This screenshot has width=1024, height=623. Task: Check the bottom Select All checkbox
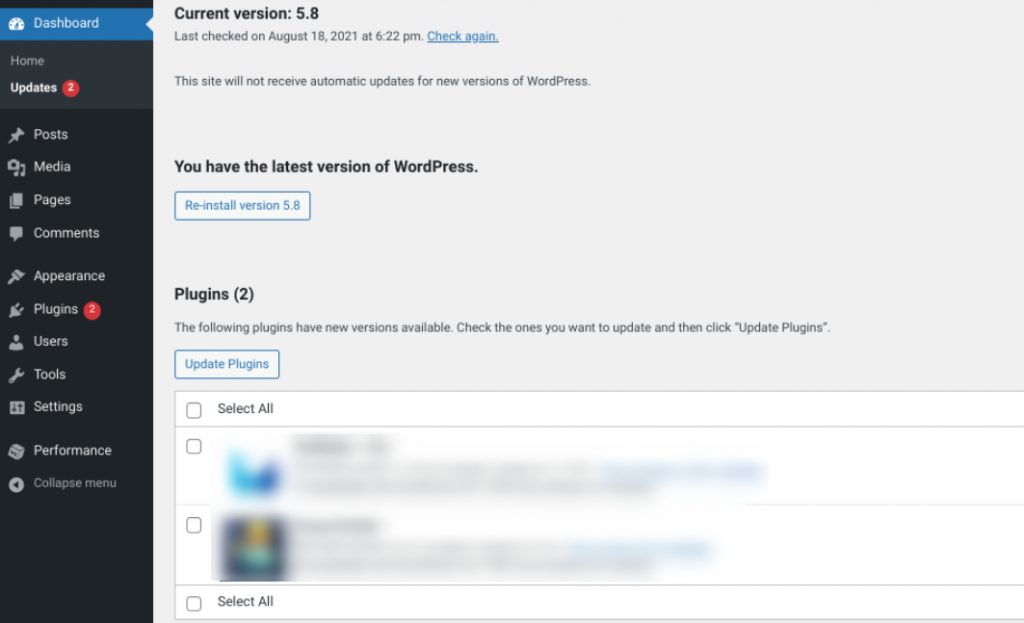click(194, 603)
